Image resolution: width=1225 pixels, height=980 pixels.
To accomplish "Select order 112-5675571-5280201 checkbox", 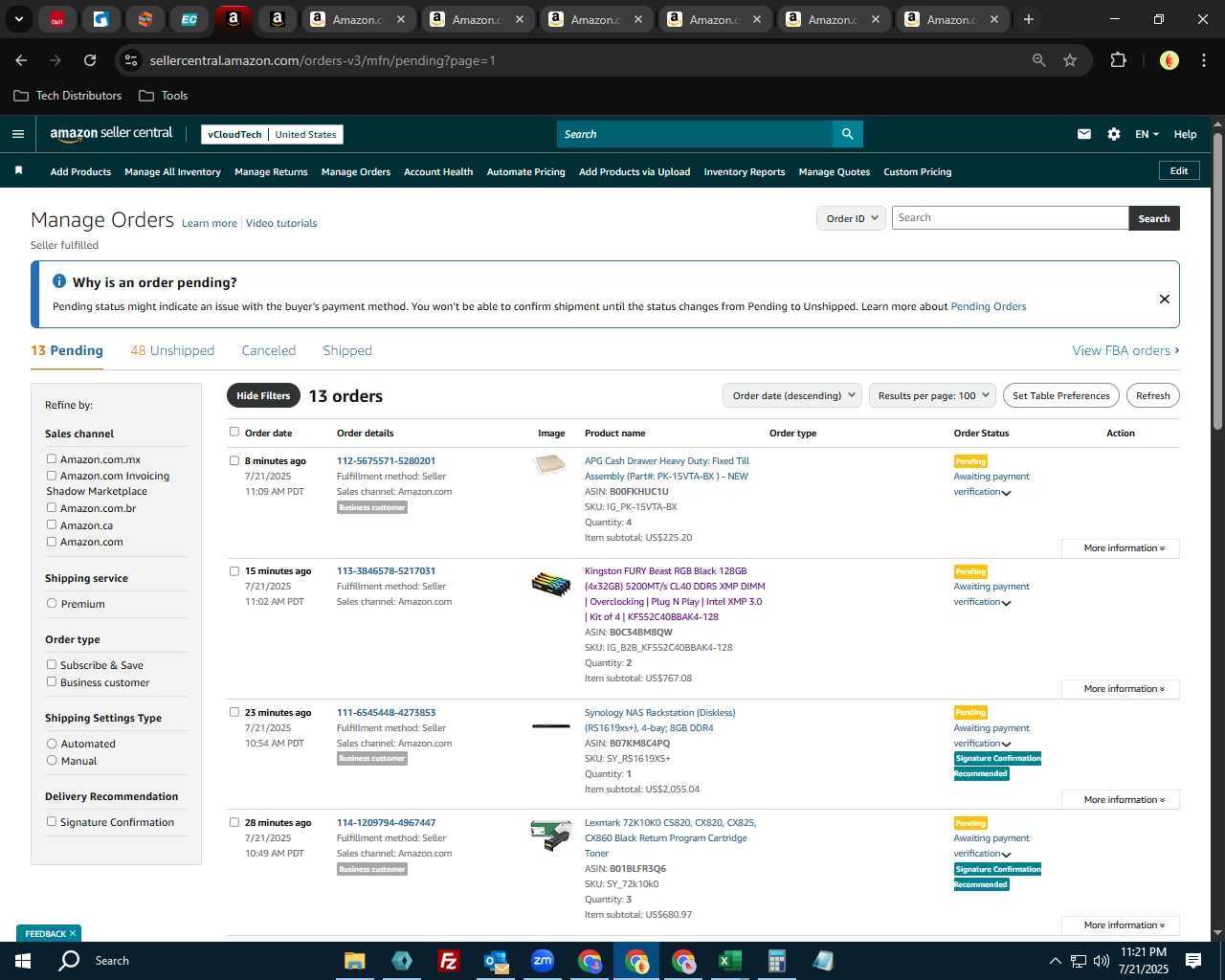I will pos(234,460).
